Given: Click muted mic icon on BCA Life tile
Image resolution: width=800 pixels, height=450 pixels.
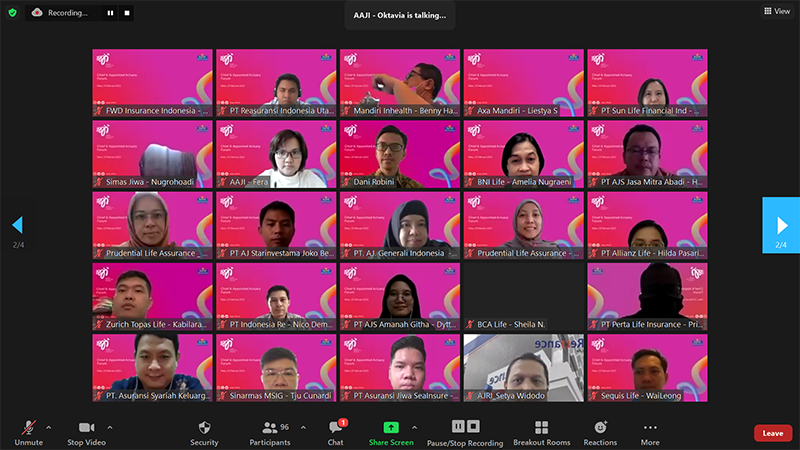Looking at the screenshot, I should pos(470,324).
